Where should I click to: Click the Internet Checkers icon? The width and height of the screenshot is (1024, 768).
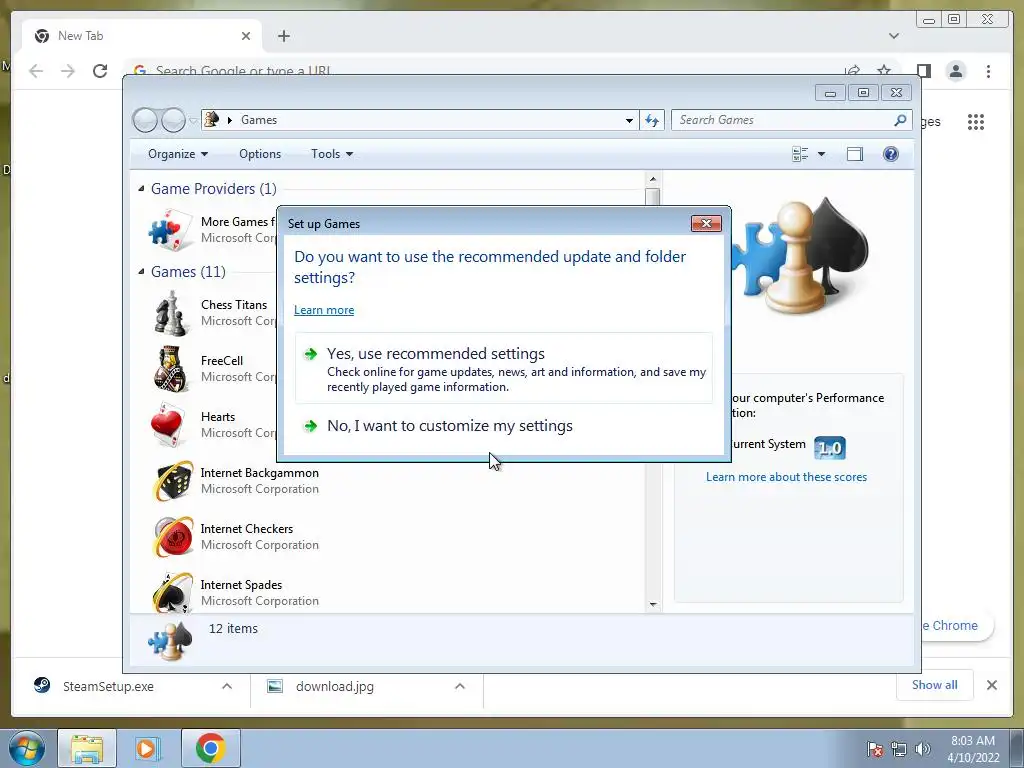click(x=173, y=537)
